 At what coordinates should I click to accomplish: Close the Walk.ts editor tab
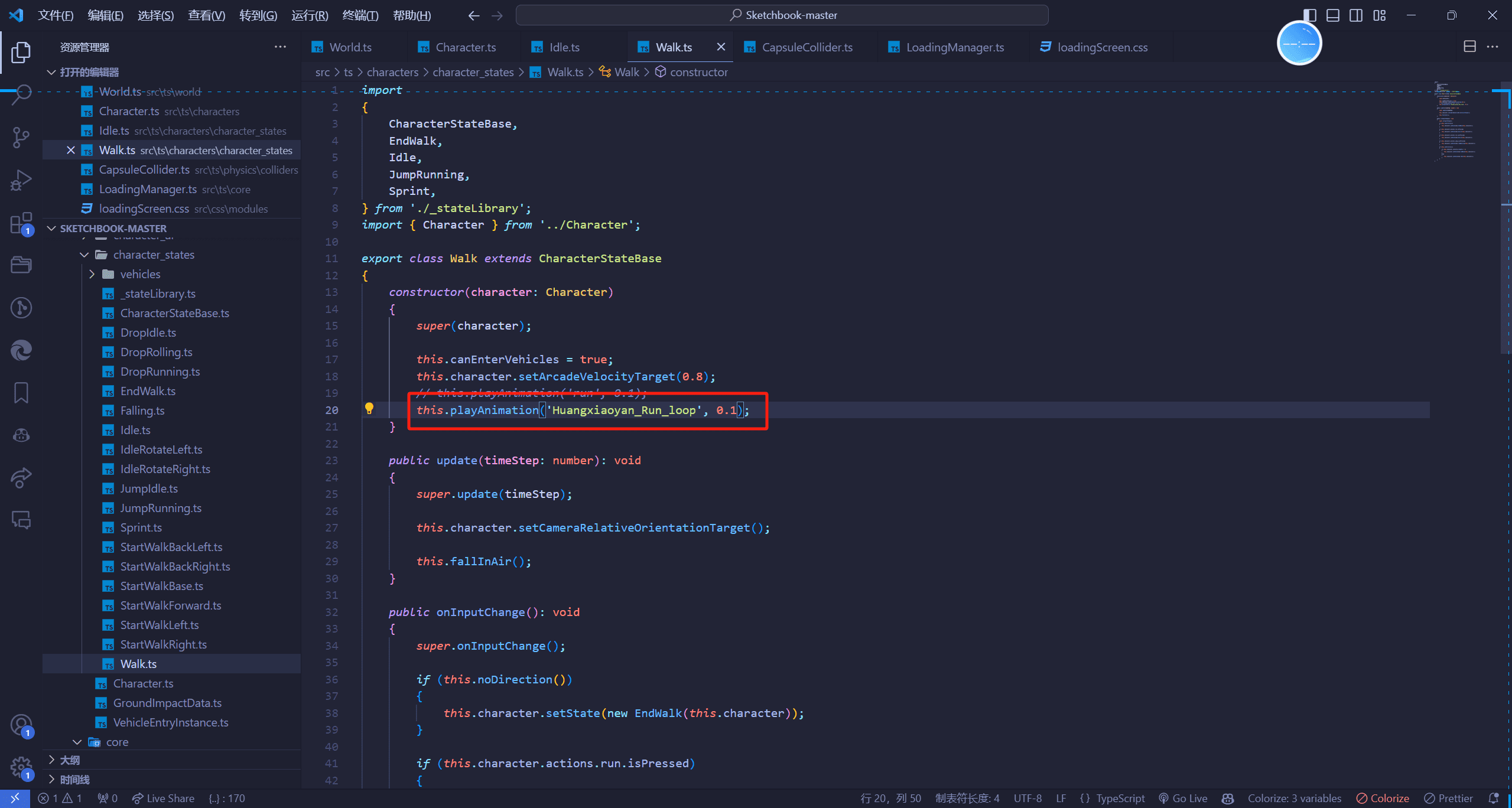click(x=721, y=47)
